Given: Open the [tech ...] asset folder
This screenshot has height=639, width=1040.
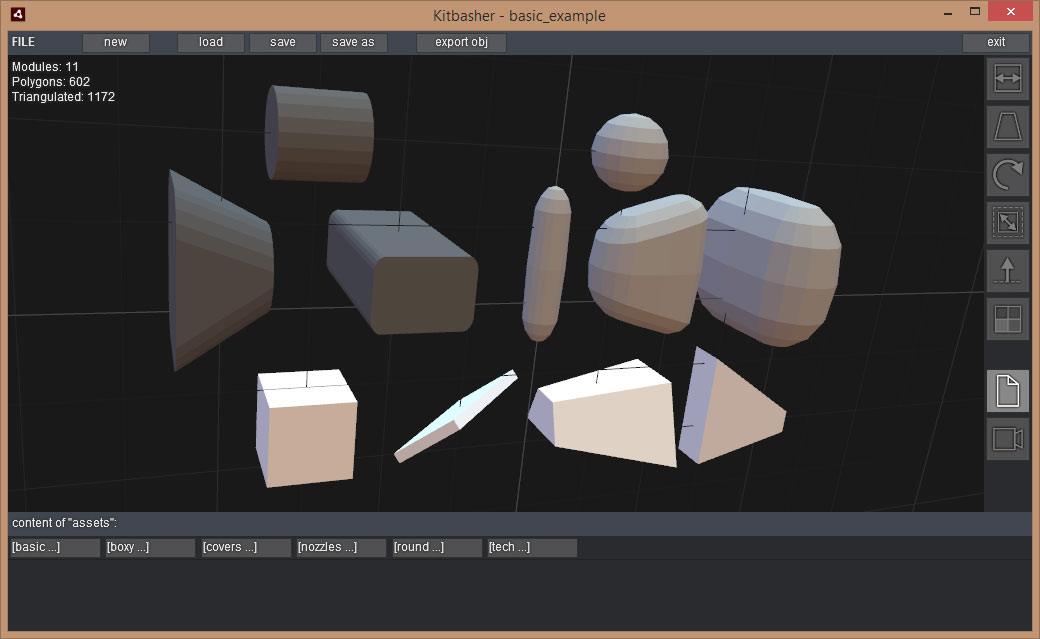Looking at the screenshot, I should (x=532, y=548).
